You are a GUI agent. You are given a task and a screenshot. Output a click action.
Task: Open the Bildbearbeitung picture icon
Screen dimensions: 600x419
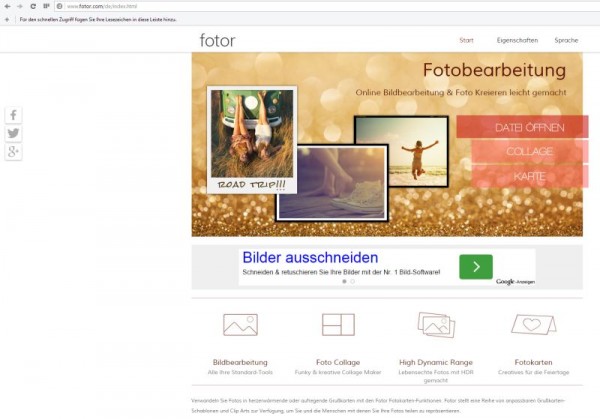[240, 325]
